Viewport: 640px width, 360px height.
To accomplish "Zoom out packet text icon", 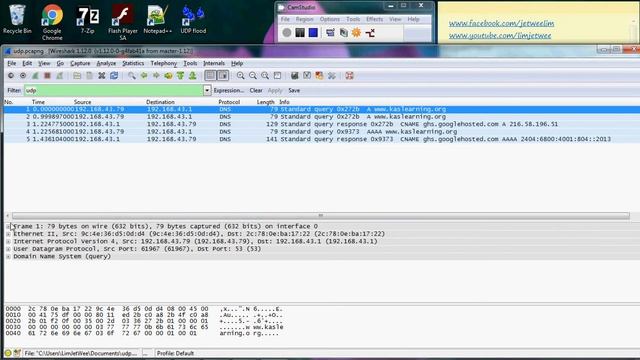I will 253,76.
